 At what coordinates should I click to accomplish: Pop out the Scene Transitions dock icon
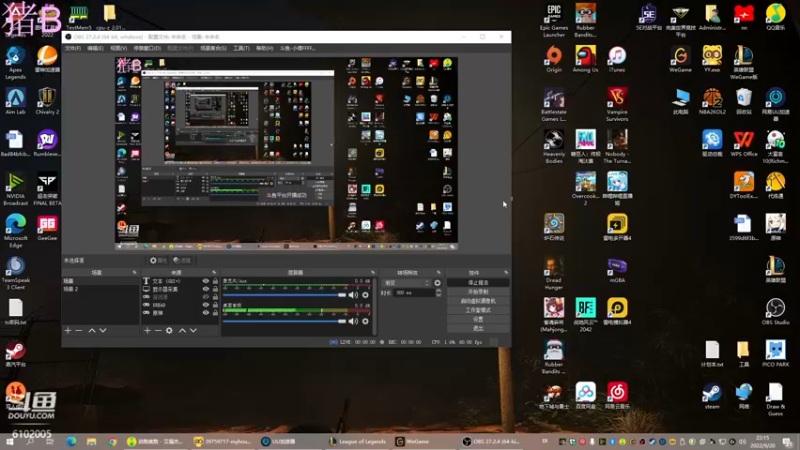click(438, 272)
